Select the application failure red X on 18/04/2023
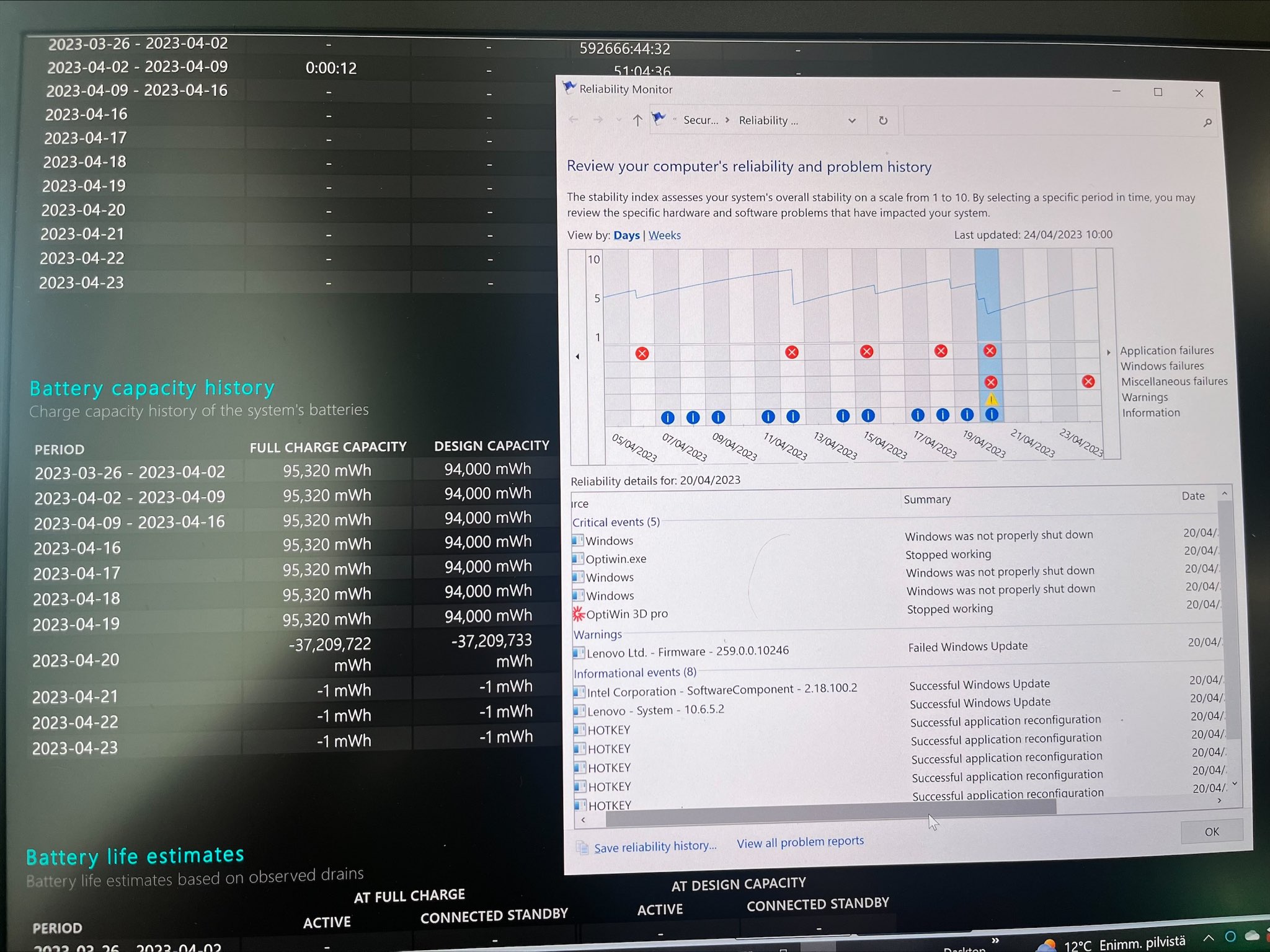The image size is (1270, 952). point(941,351)
